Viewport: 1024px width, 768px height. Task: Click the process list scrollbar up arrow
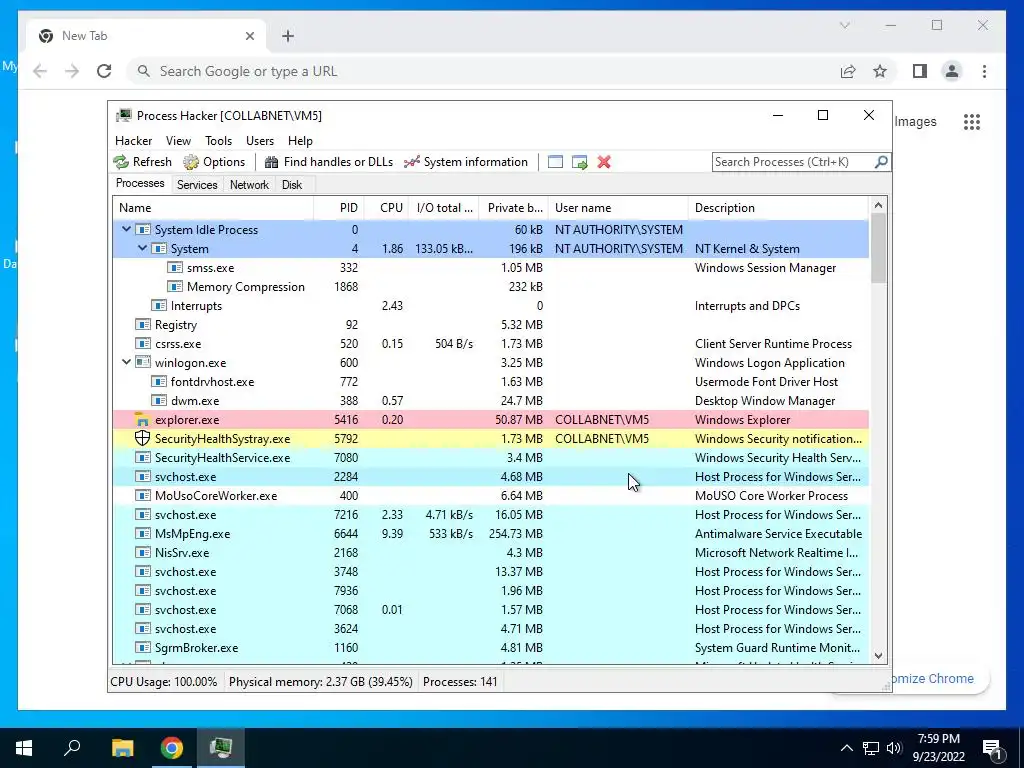878,205
